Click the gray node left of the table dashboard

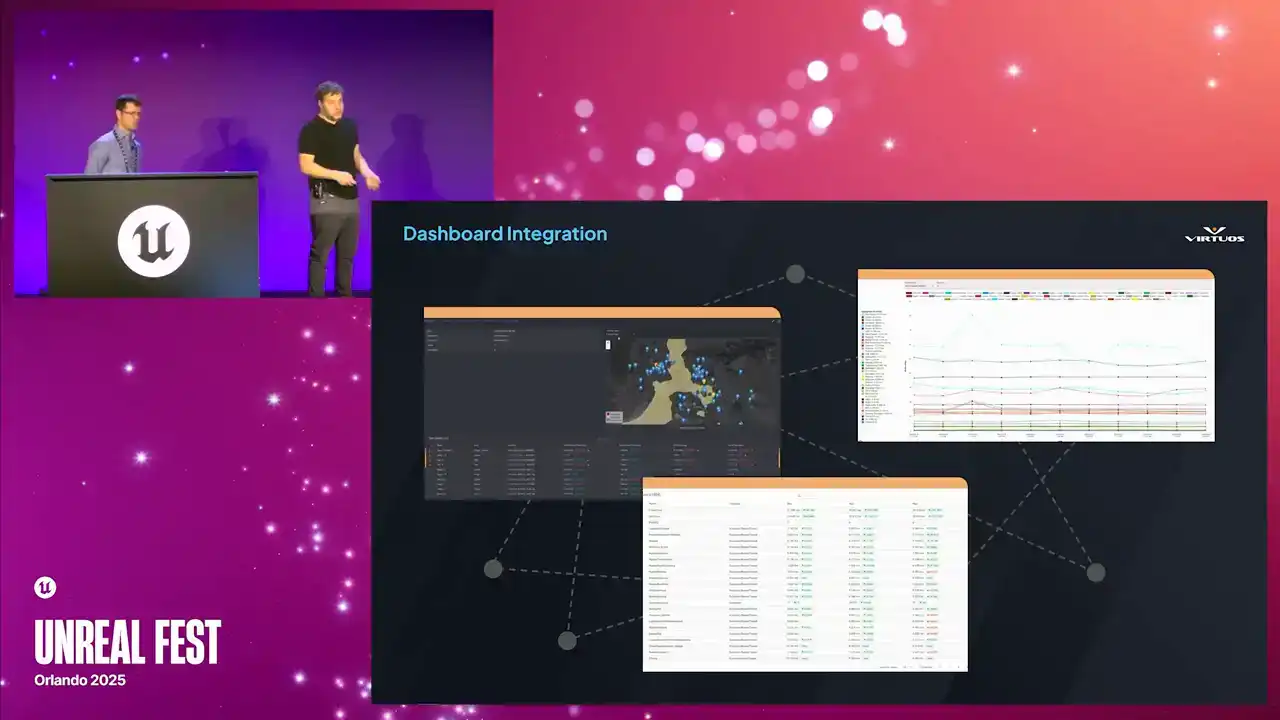(493, 569)
